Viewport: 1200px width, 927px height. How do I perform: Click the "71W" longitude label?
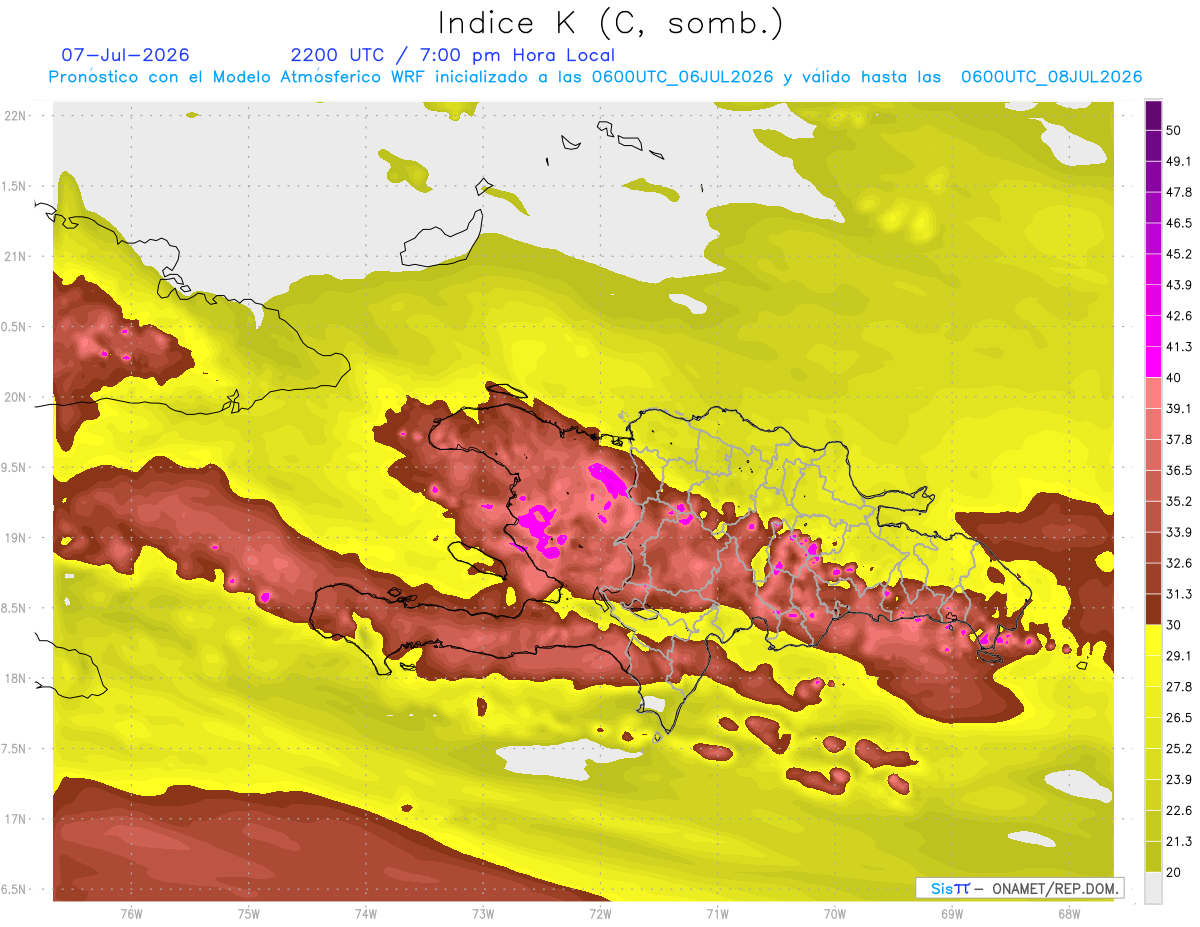[717, 914]
